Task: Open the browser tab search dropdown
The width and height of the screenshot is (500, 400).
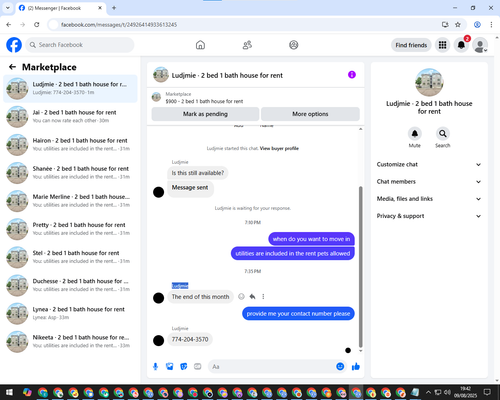Action: click(x=8, y=8)
